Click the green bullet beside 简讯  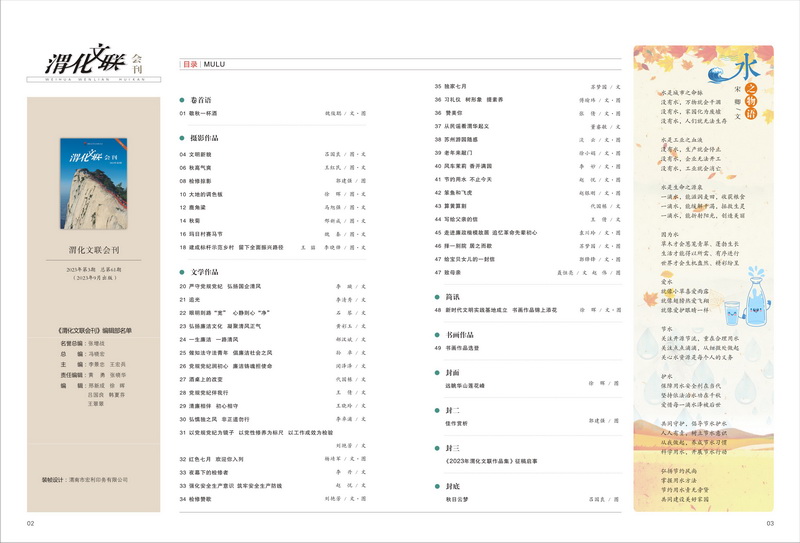tap(437, 296)
